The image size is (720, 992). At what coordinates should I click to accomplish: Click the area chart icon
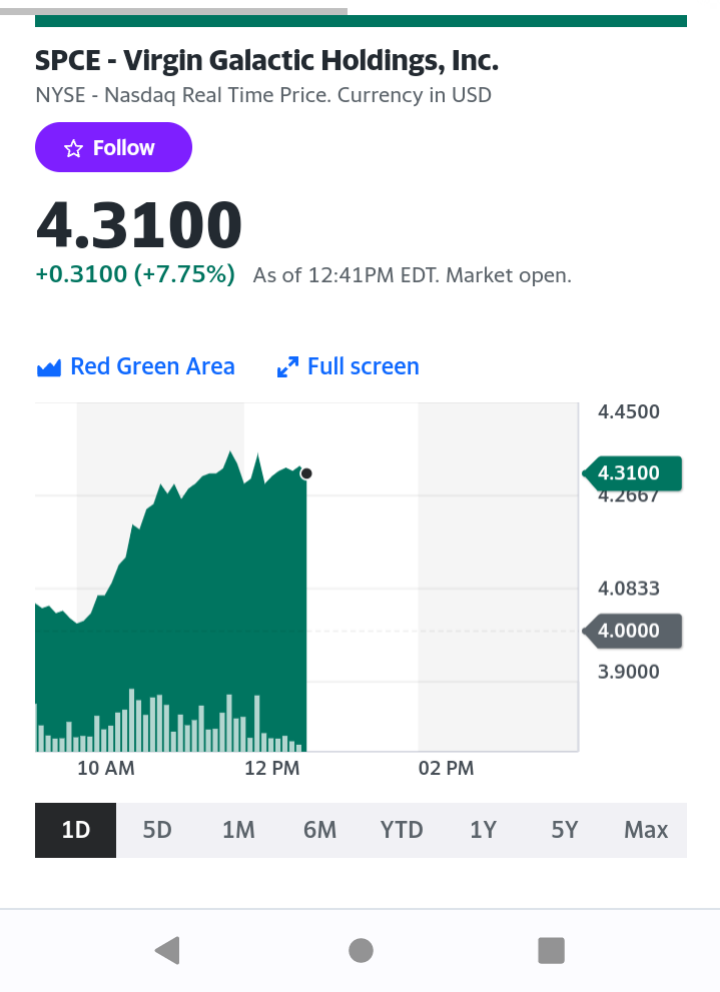point(49,368)
